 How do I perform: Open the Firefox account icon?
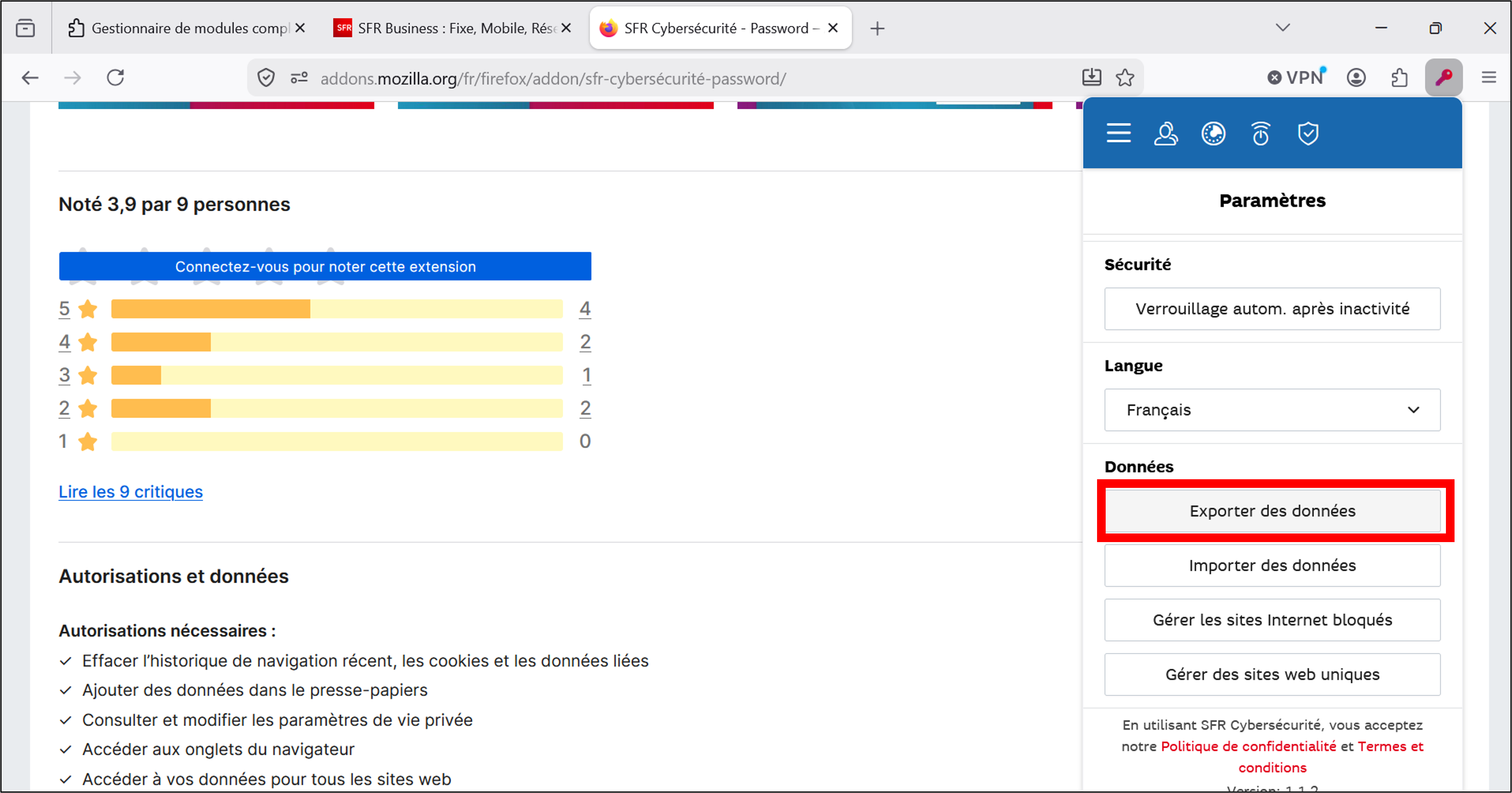1356,78
